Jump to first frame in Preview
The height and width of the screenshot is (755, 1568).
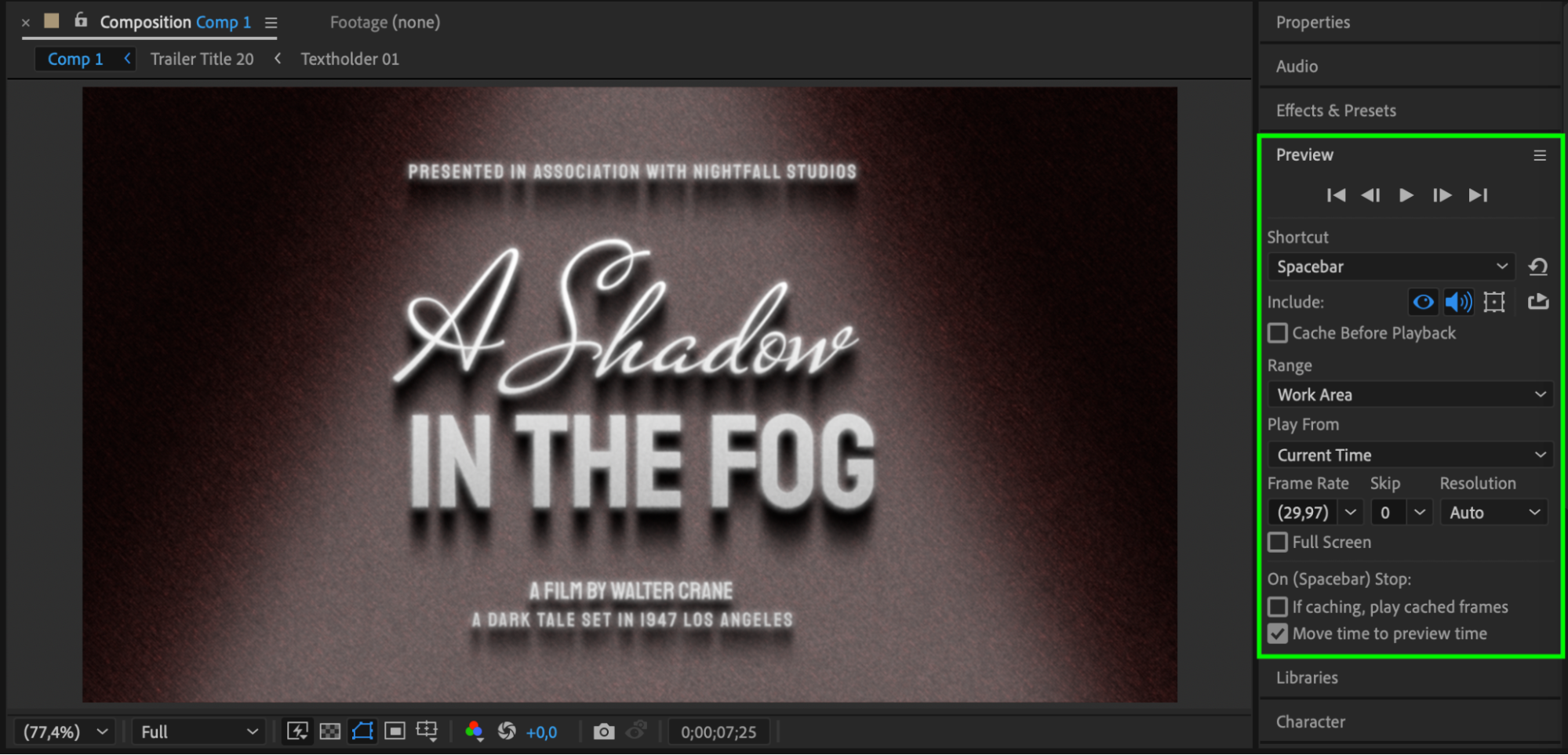[x=1336, y=195]
